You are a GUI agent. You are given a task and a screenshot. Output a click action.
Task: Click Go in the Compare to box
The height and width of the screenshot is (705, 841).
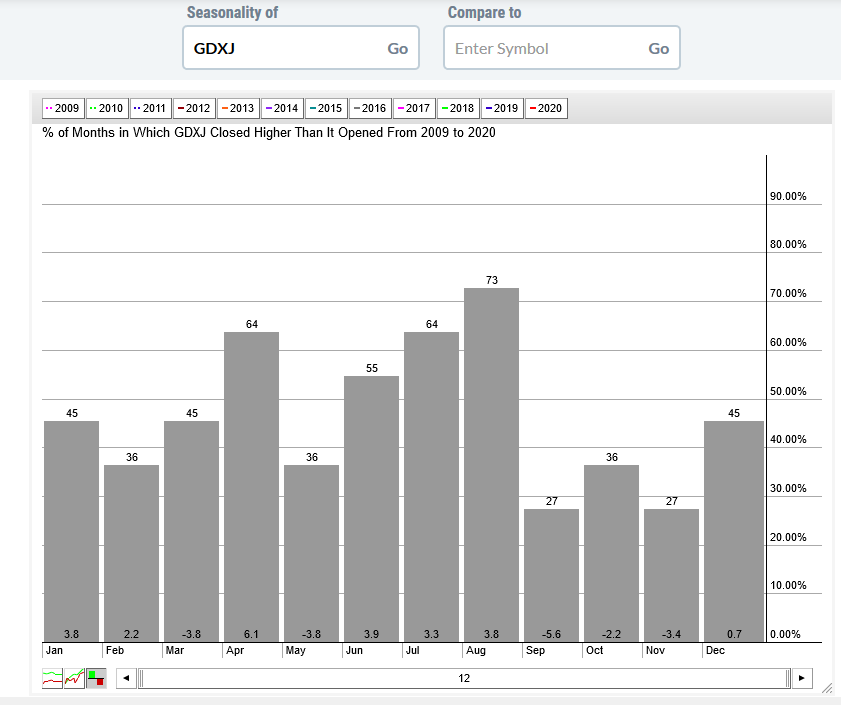click(658, 49)
